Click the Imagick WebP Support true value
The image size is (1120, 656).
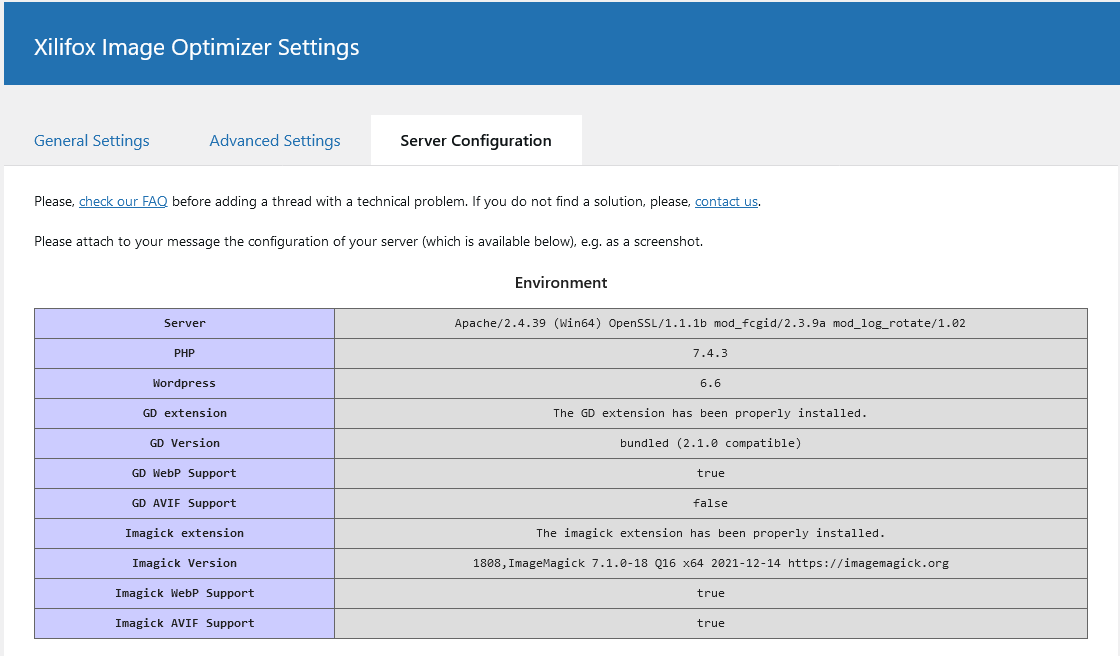coord(710,594)
